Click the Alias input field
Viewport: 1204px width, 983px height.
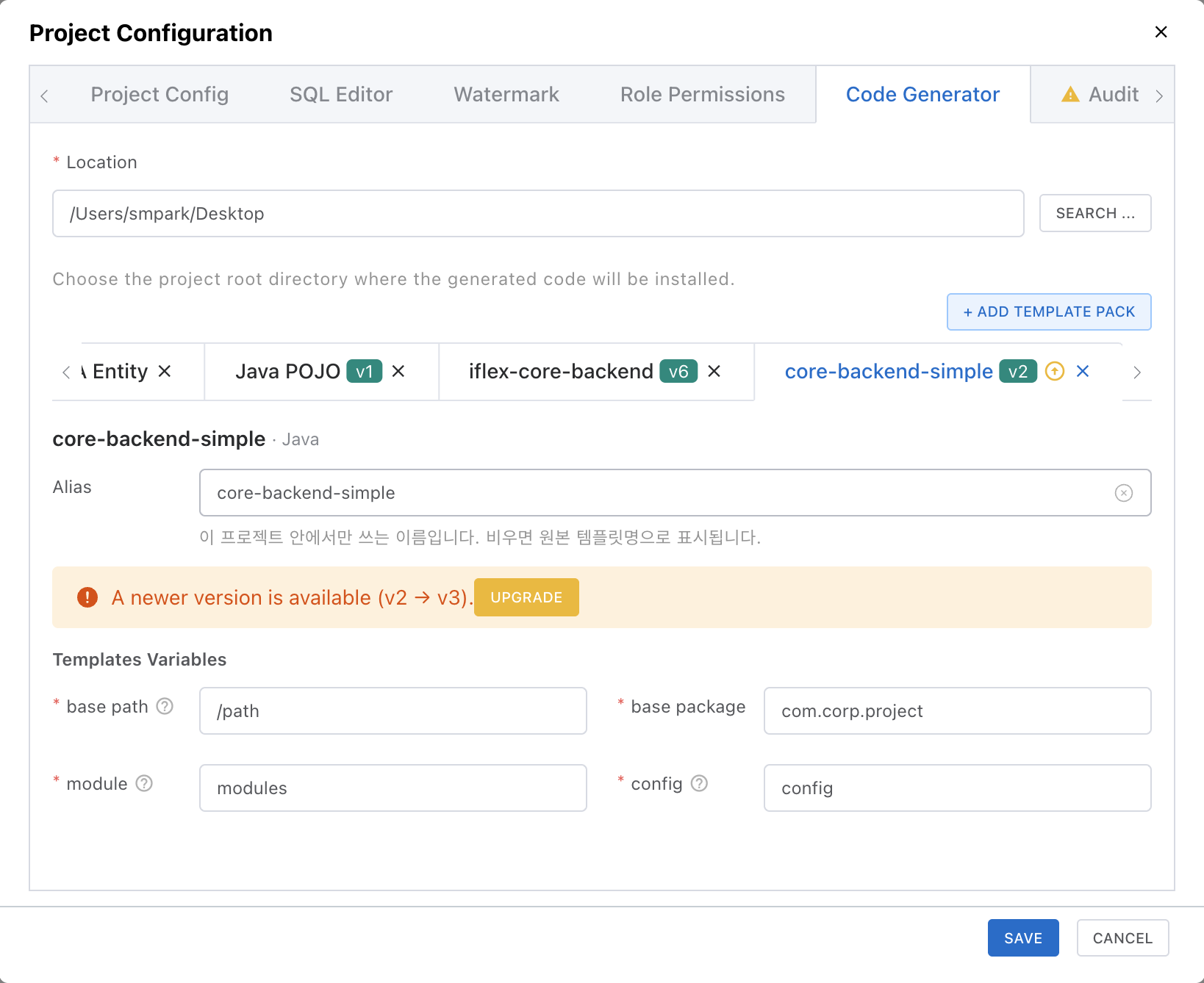tap(675, 493)
